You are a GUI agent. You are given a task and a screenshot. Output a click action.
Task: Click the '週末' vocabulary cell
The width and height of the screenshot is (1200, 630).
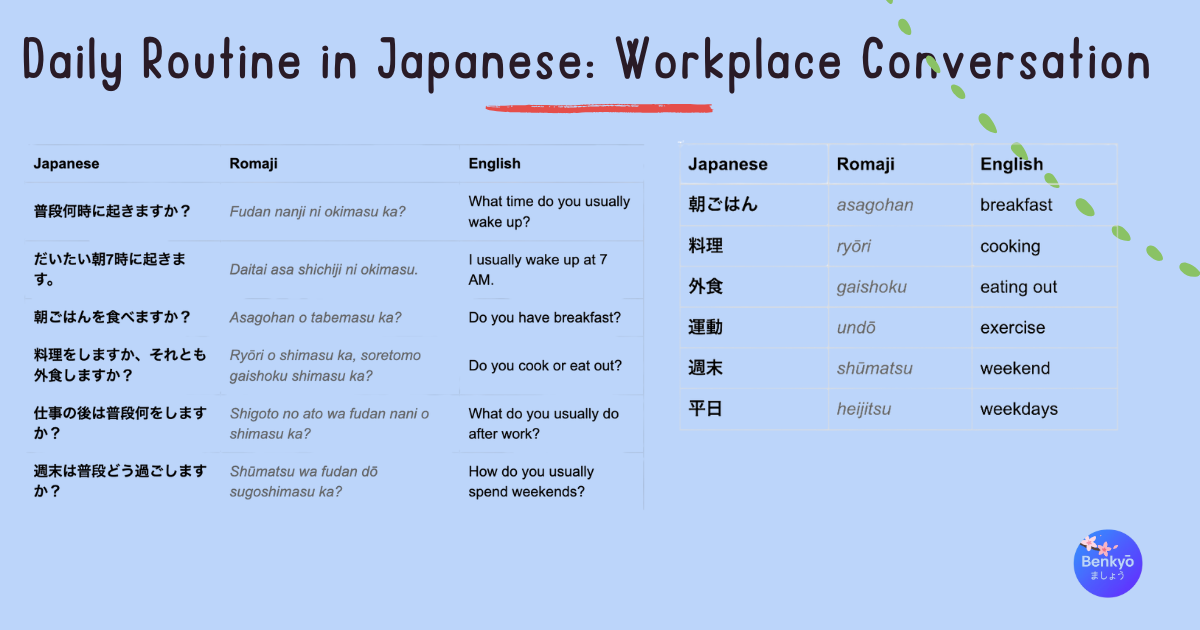(706, 368)
